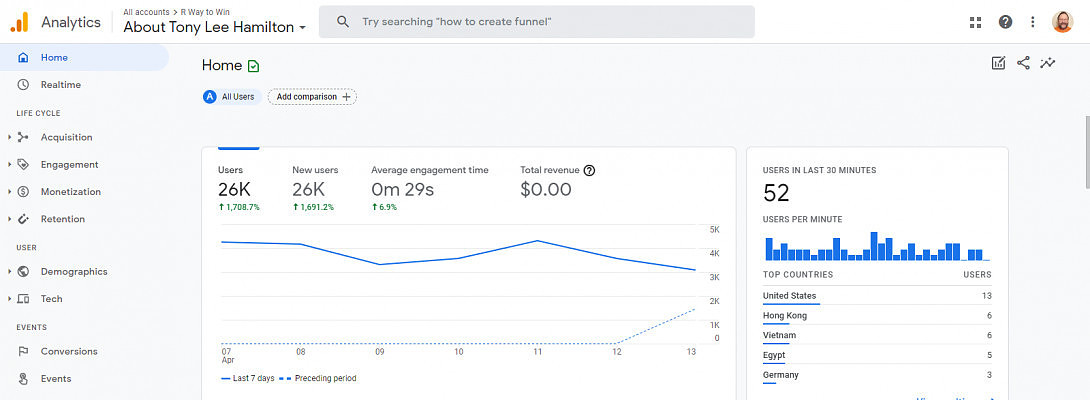Click the share report icon

(x=1023, y=63)
